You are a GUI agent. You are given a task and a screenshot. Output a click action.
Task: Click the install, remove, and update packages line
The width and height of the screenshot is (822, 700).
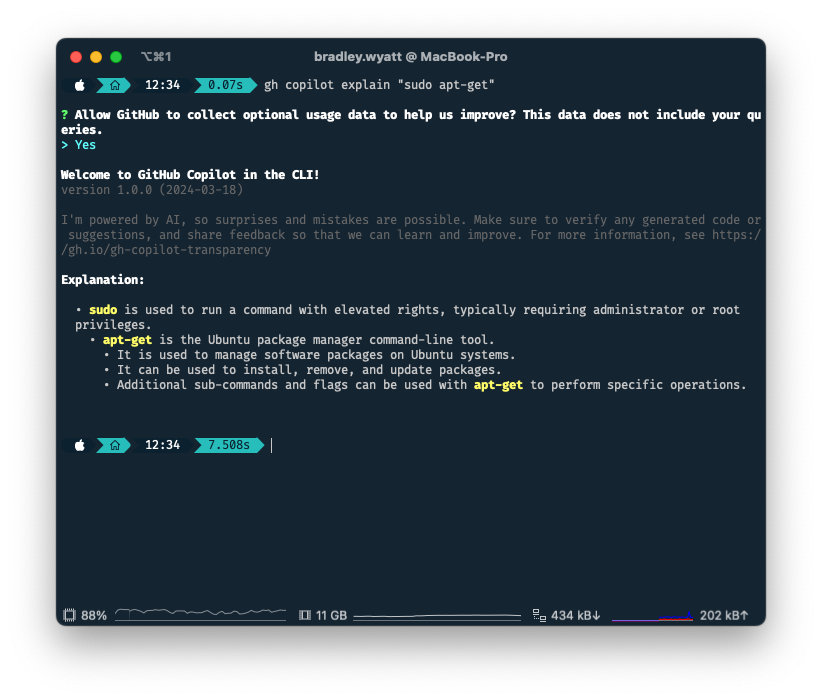coord(309,370)
